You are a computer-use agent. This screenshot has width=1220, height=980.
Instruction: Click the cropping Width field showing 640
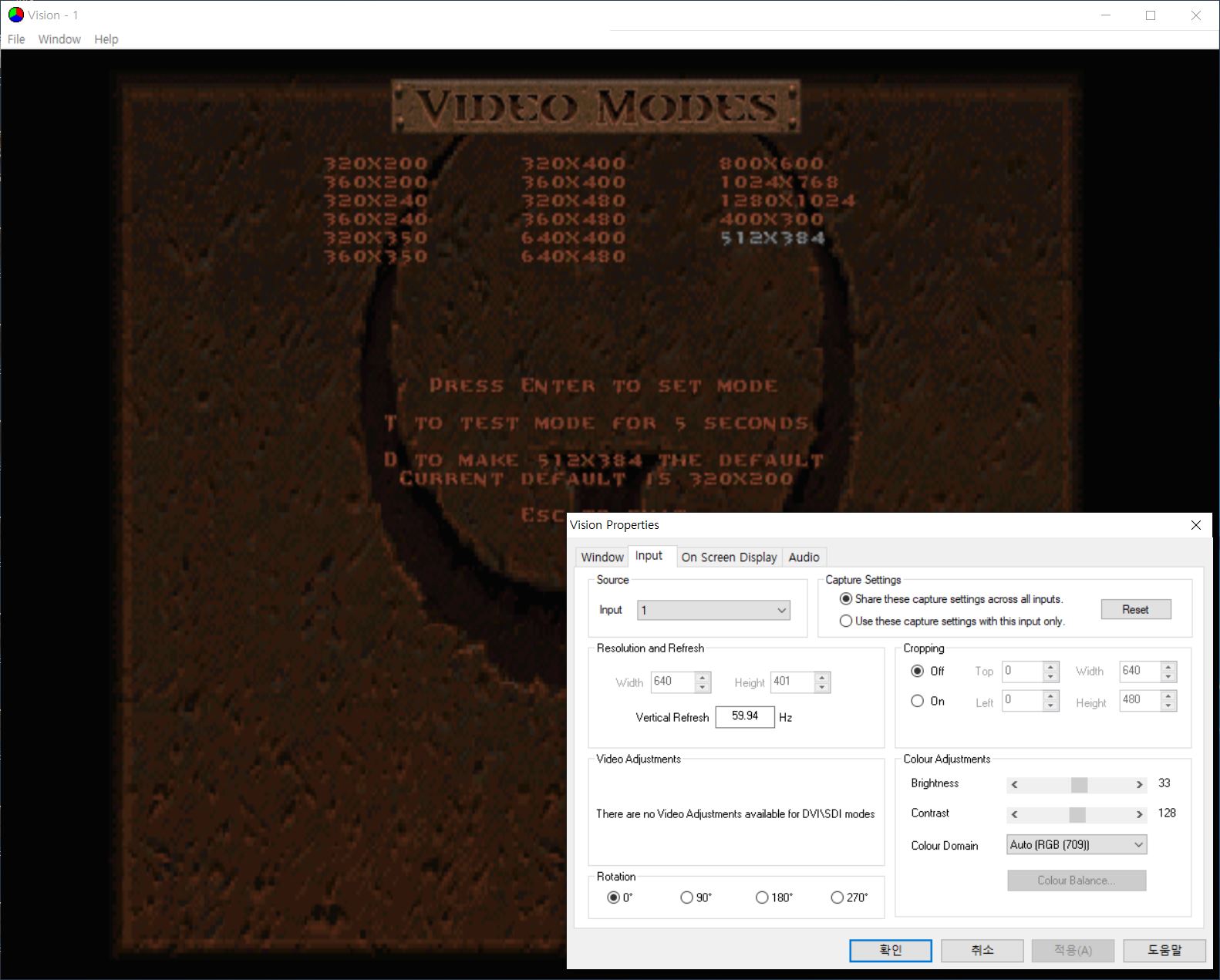[x=1141, y=671]
